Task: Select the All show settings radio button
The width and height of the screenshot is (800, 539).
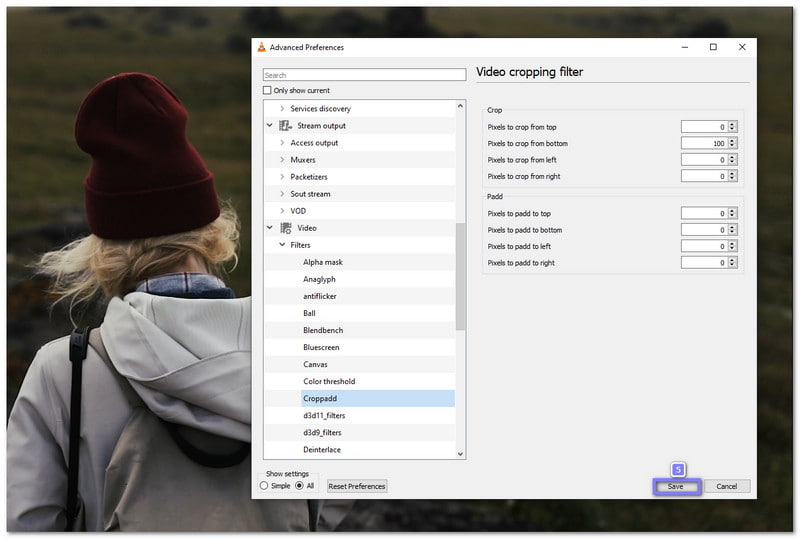Action: click(299, 486)
